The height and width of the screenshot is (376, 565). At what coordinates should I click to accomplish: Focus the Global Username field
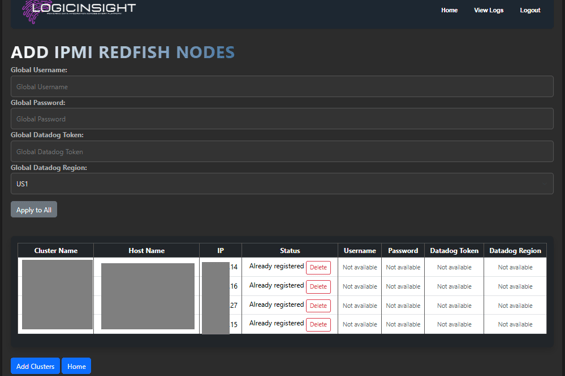coord(282,87)
